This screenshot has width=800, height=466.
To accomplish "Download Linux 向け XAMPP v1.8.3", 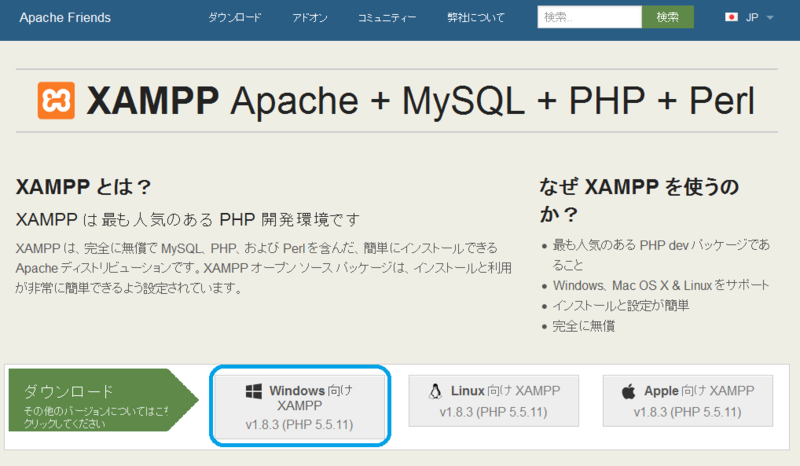I will coord(493,401).
